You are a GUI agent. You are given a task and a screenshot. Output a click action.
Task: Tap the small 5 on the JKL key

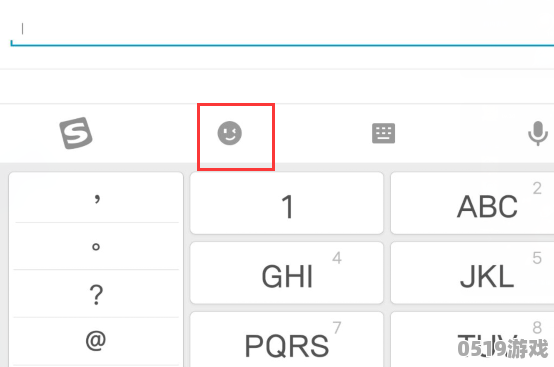[x=537, y=258]
